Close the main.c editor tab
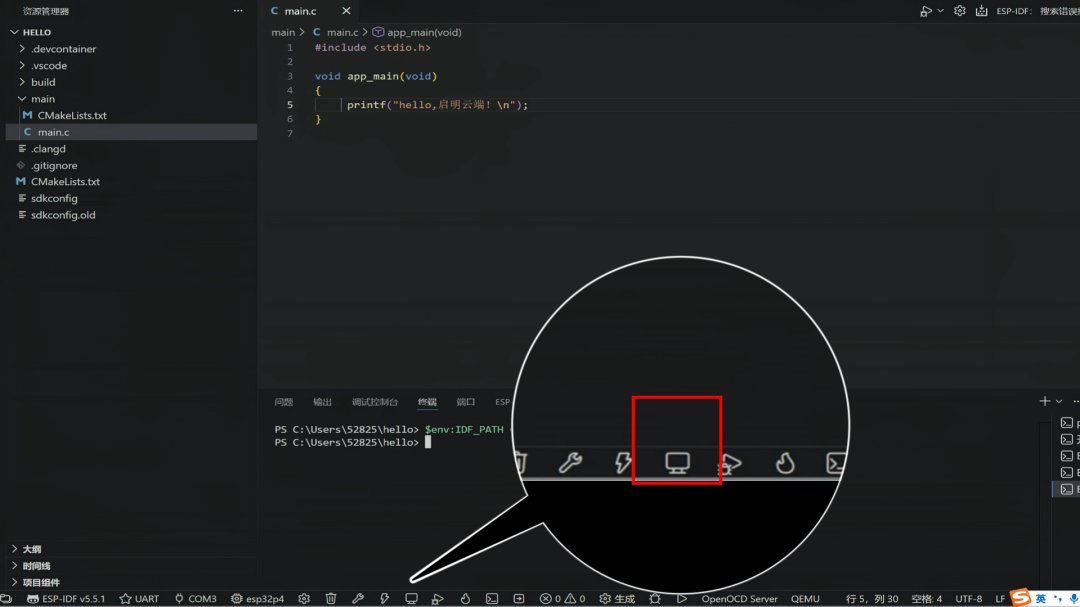This screenshot has width=1080, height=607. pos(346,11)
